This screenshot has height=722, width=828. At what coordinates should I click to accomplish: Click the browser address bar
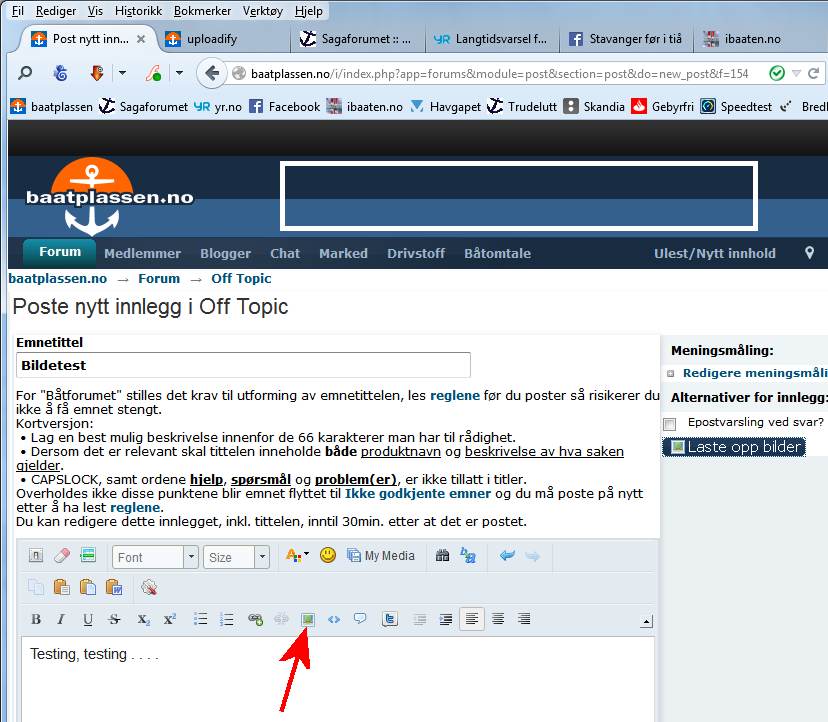point(499,73)
